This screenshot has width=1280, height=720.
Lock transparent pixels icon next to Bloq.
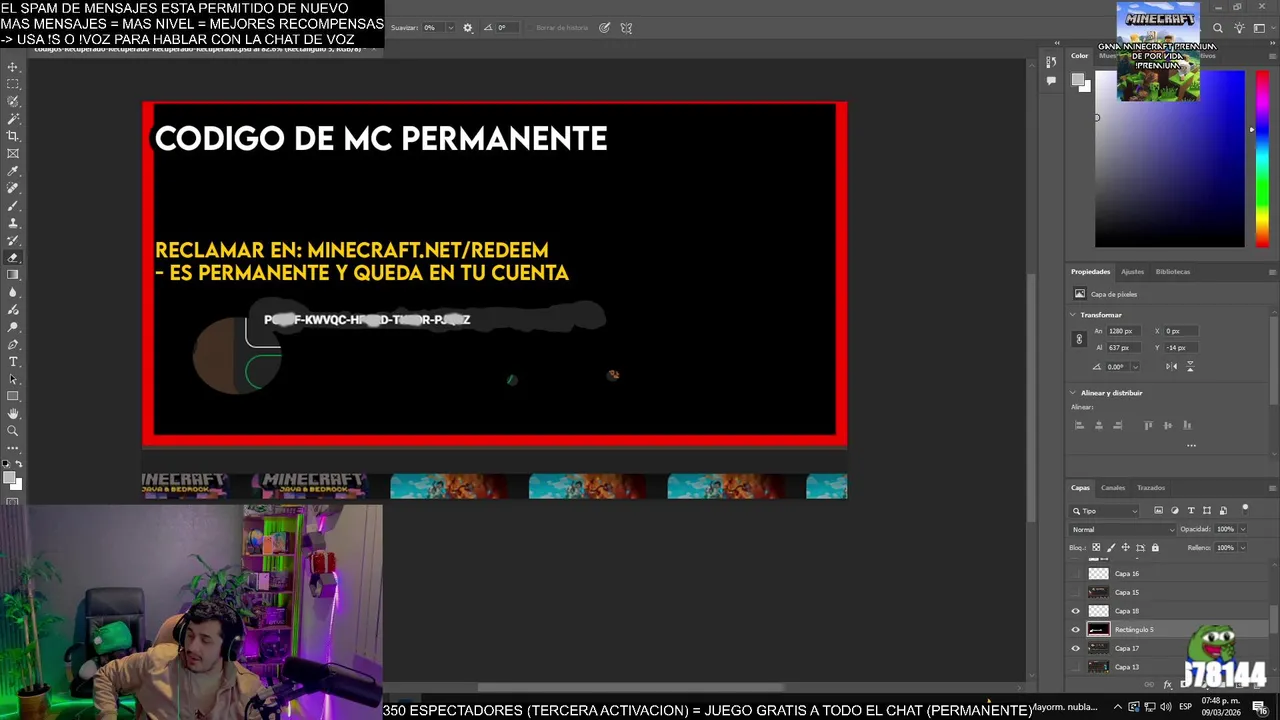point(1096,548)
